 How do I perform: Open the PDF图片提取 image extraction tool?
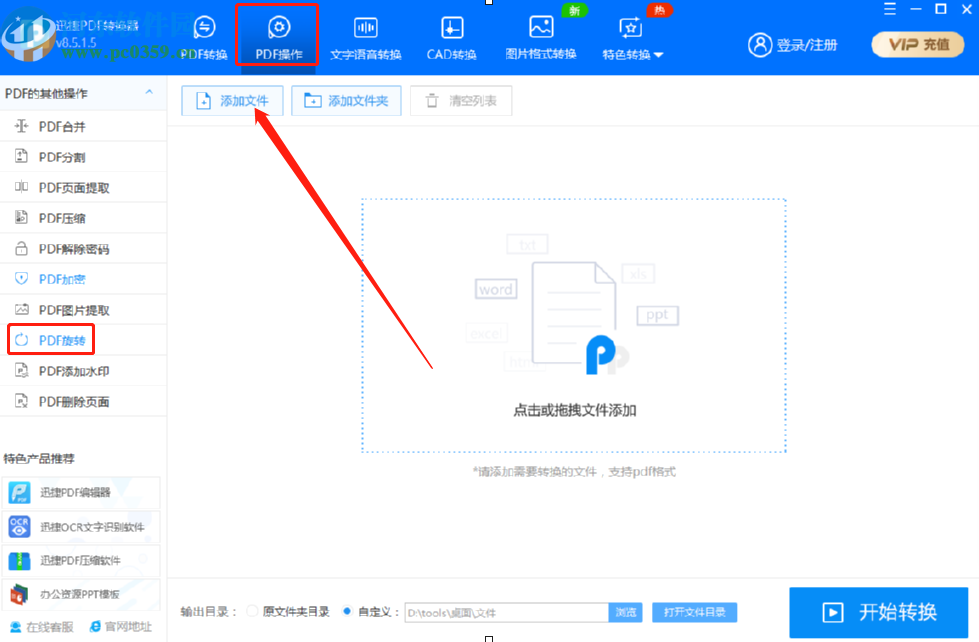(70, 309)
